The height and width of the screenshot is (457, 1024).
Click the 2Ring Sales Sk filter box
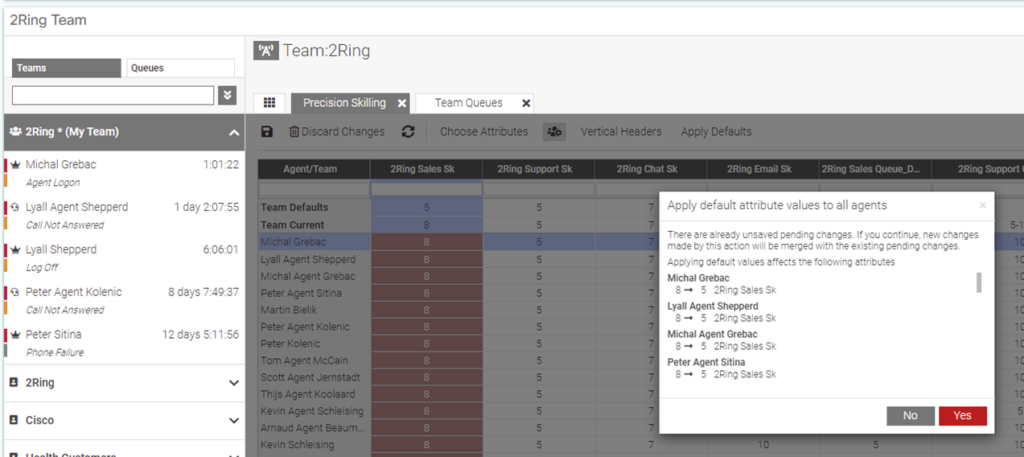pos(426,189)
